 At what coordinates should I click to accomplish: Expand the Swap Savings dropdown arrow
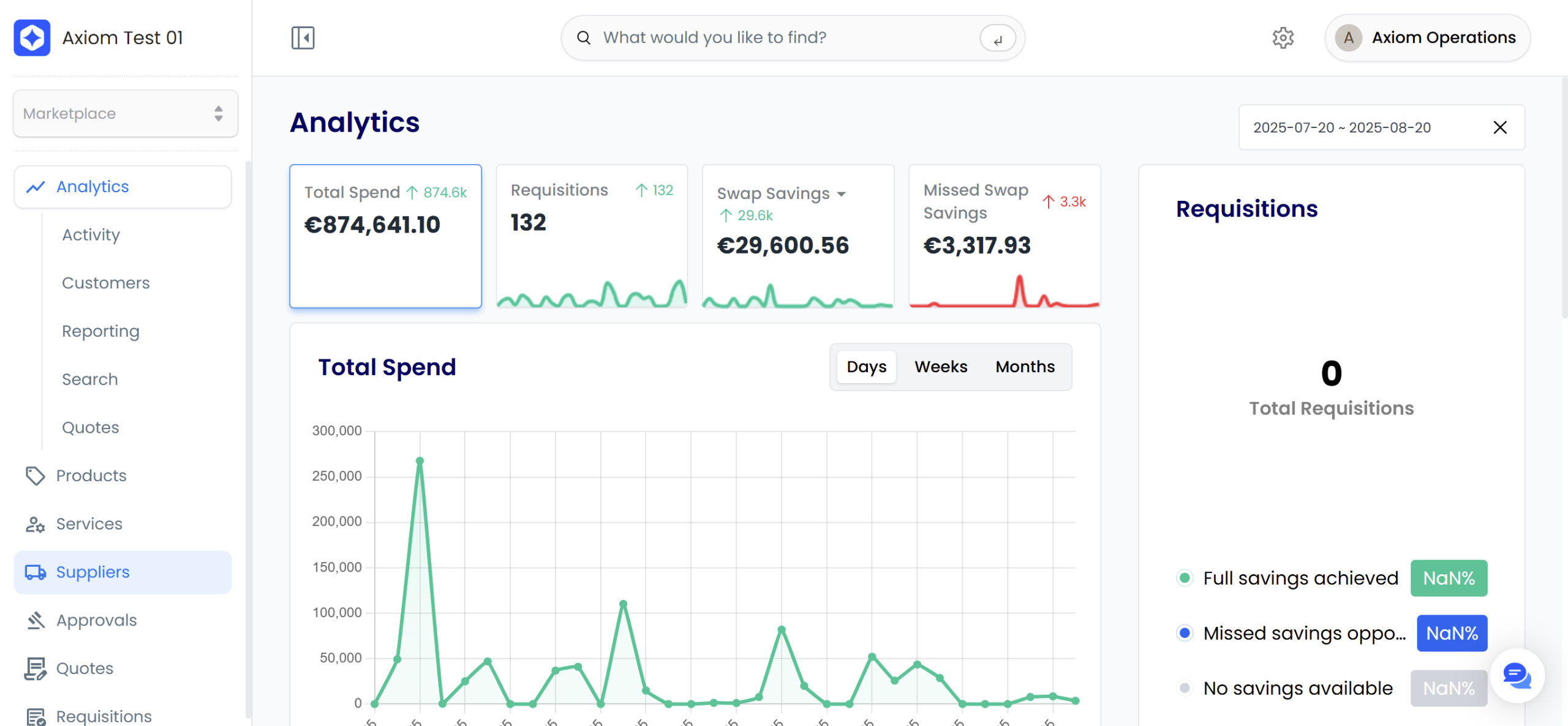[x=842, y=194]
